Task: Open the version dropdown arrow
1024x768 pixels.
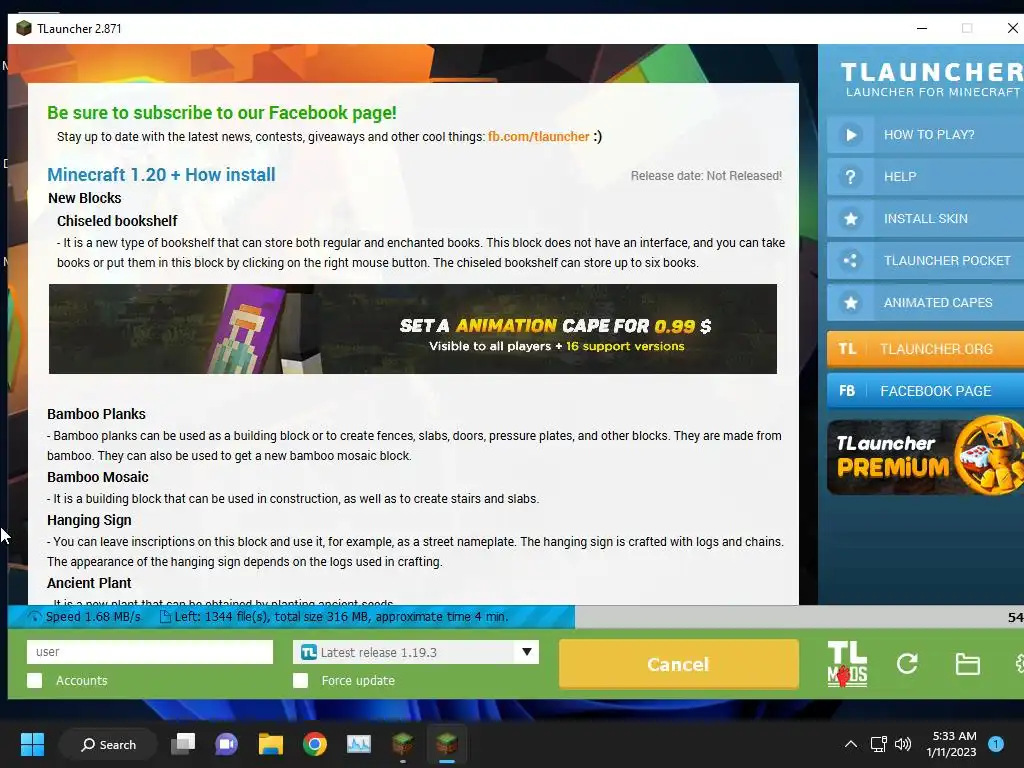Action: click(x=526, y=652)
